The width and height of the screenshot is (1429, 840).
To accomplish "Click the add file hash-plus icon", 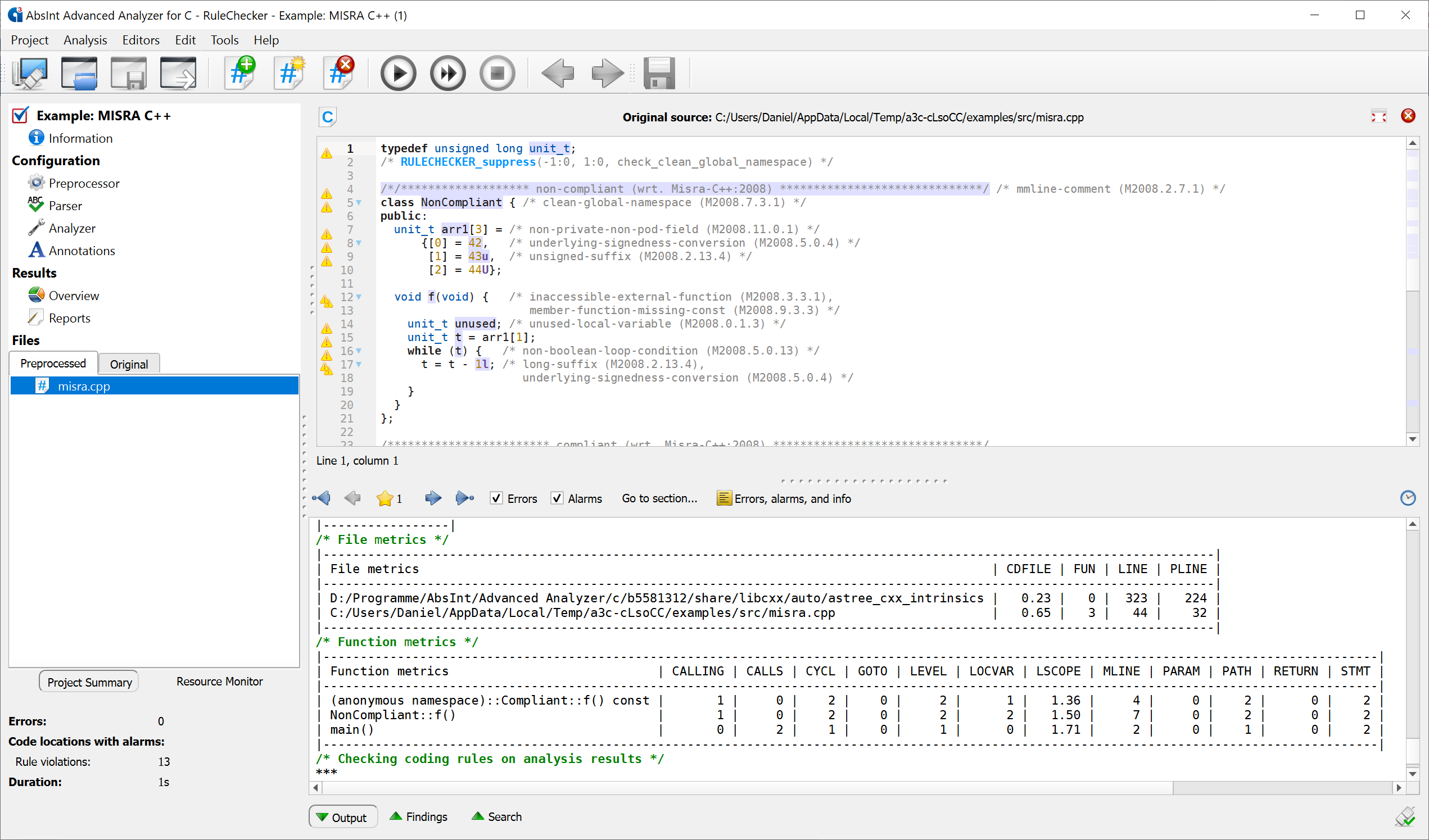I will [x=240, y=73].
